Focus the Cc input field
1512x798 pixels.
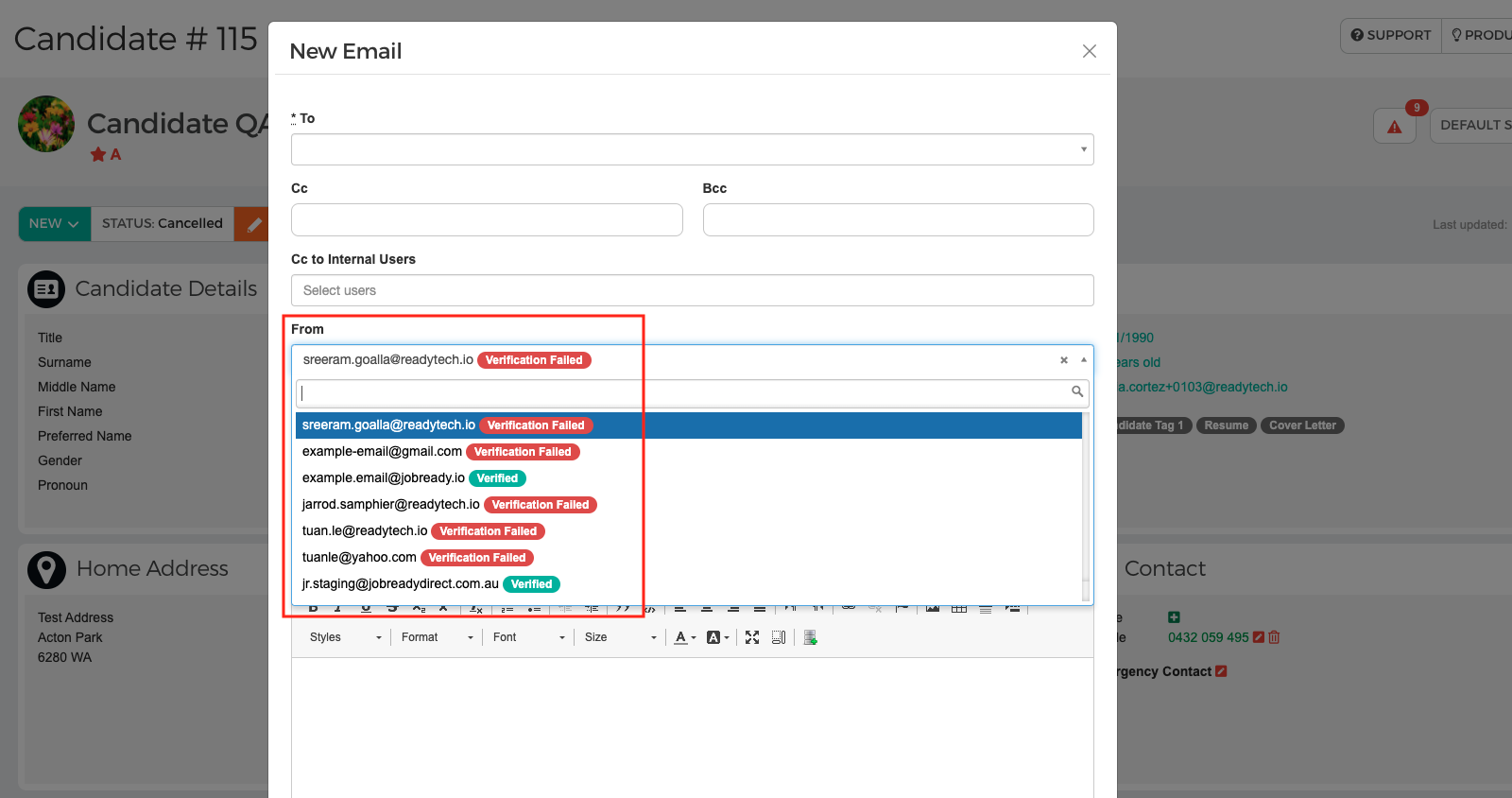pyautogui.click(x=487, y=220)
